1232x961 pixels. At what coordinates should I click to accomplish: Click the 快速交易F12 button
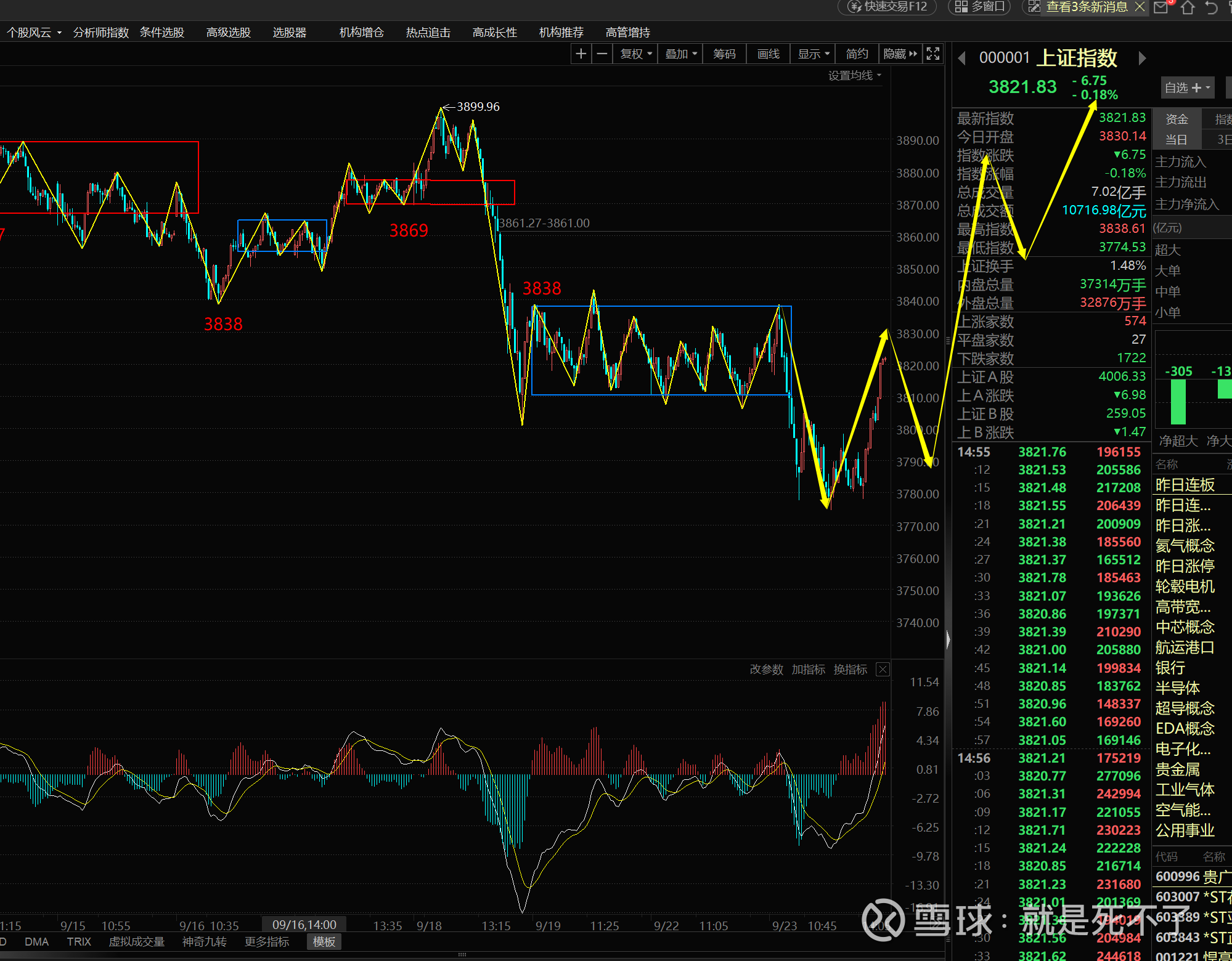click(x=887, y=7)
